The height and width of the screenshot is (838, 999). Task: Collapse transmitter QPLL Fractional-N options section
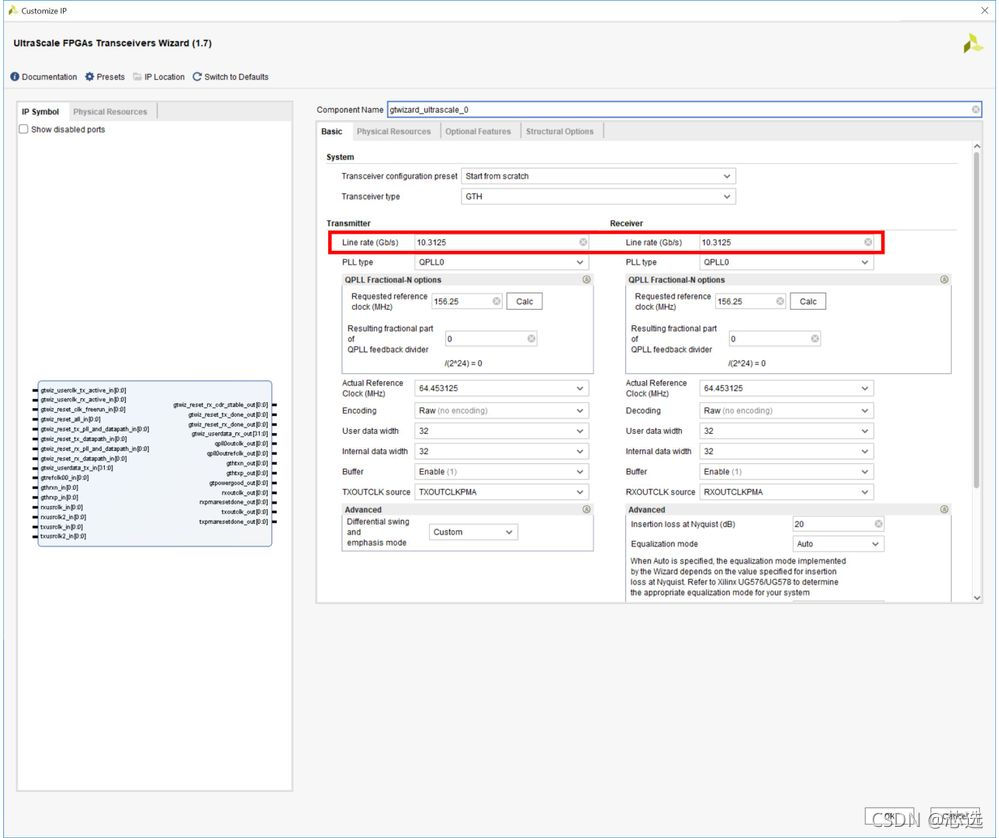pos(586,280)
